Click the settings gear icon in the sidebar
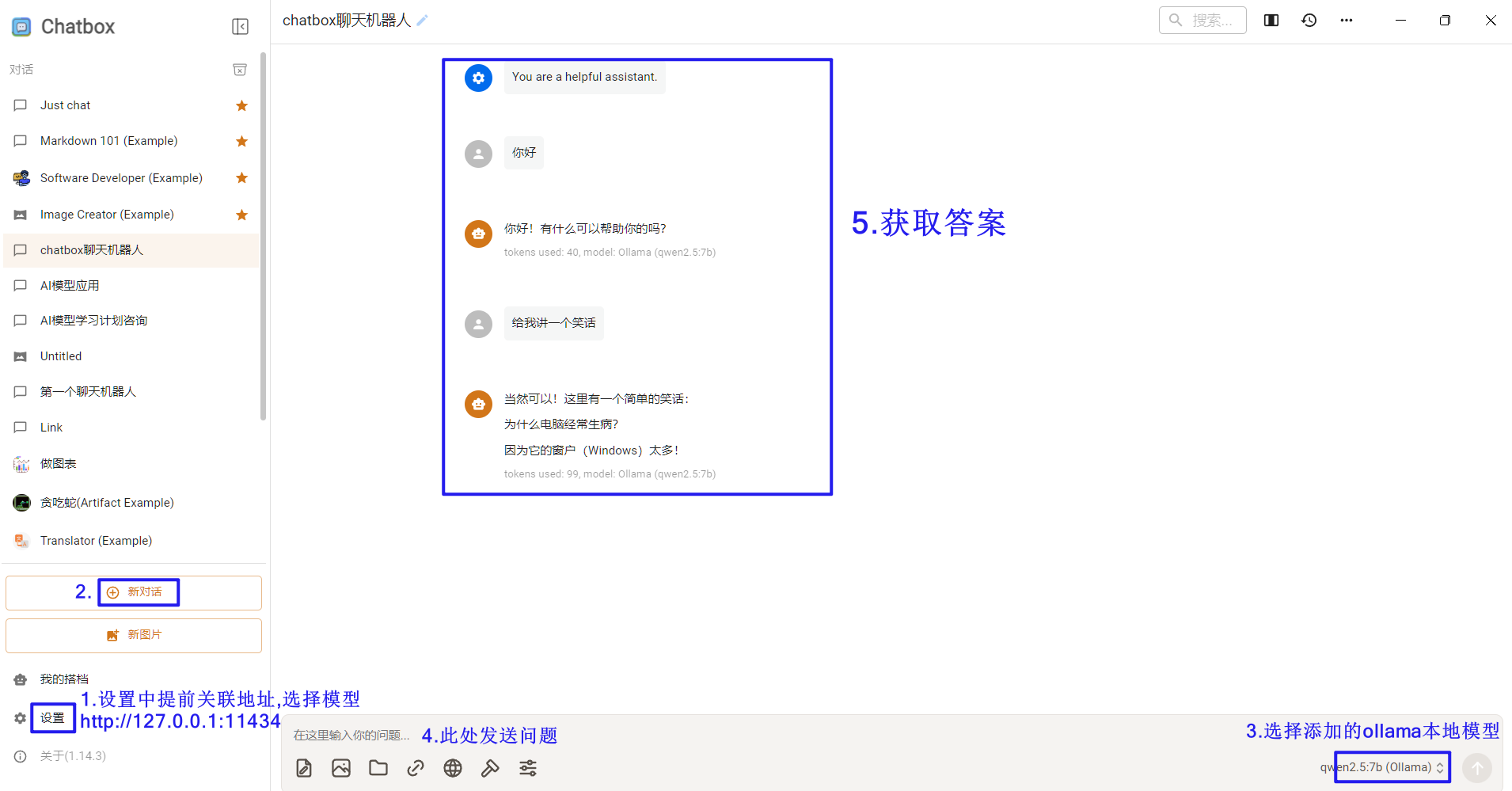Image resolution: width=1512 pixels, height=791 pixels. point(21,718)
